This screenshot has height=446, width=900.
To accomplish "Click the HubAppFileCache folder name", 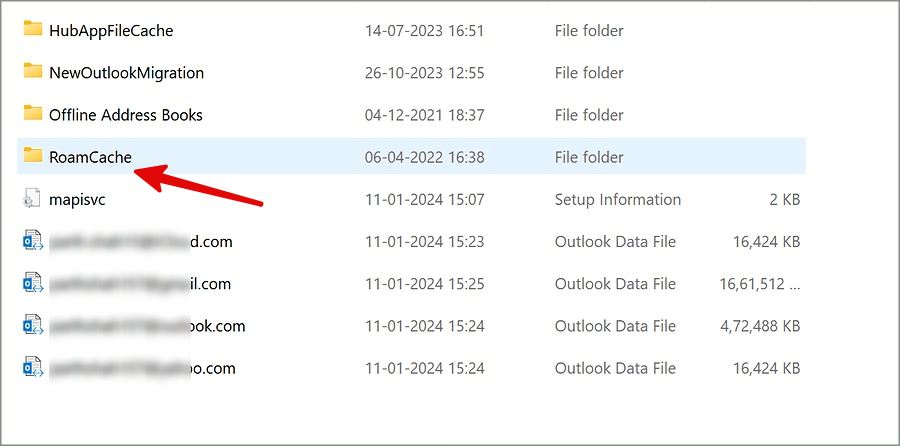I will 111,31.
